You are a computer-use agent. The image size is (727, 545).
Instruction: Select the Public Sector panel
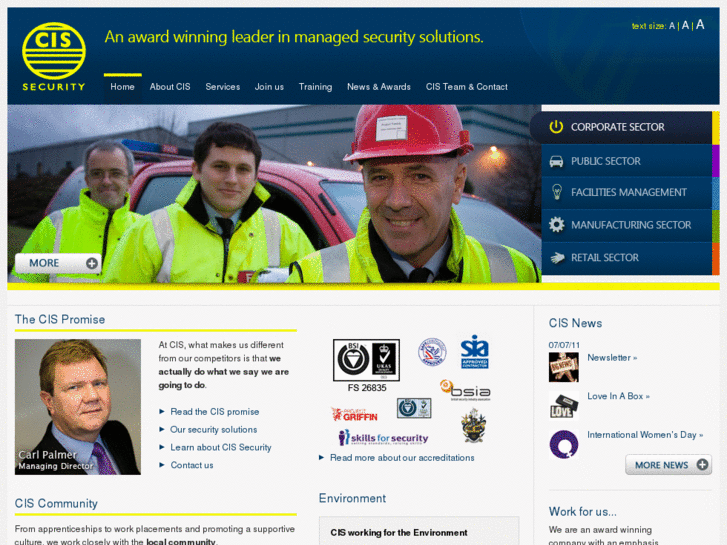click(x=631, y=161)
